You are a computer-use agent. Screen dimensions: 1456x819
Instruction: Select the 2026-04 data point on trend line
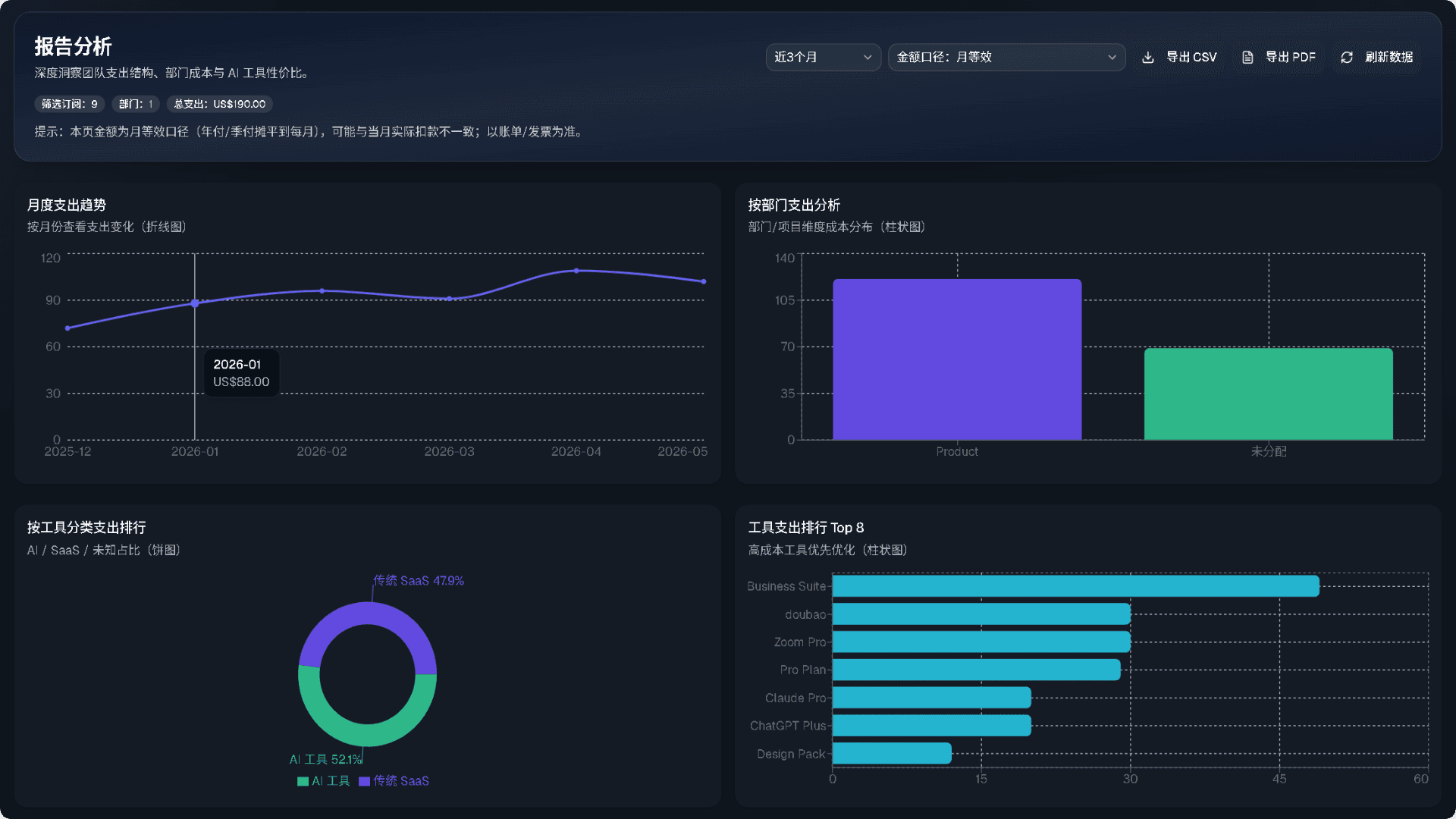576,271
